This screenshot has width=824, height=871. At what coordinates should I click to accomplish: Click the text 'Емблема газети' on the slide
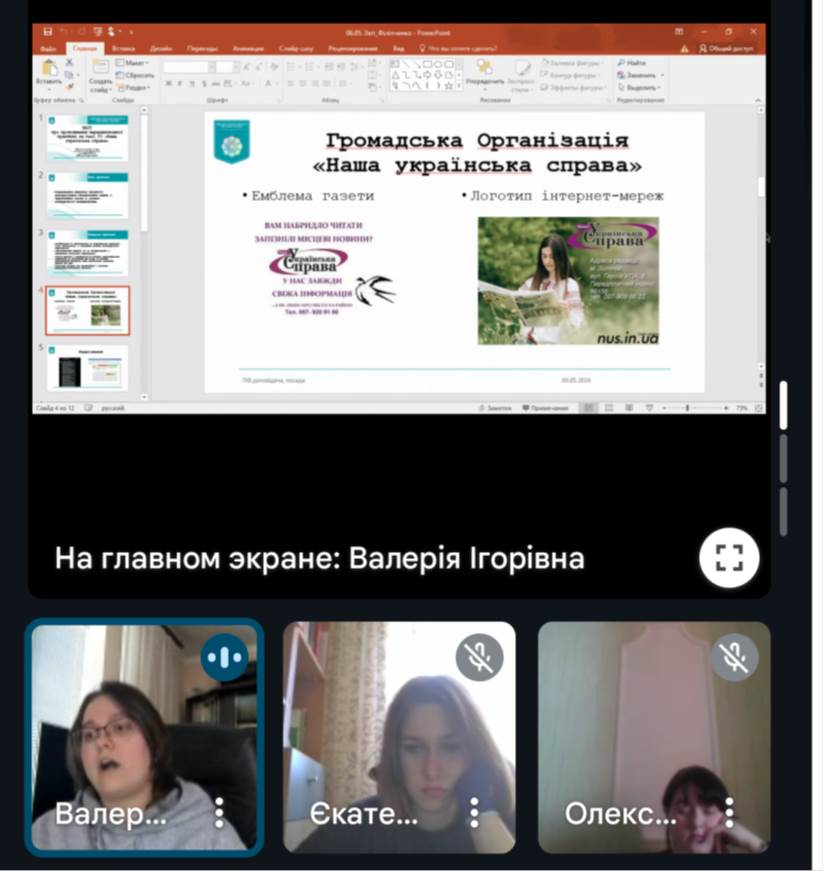pos(312,196)
